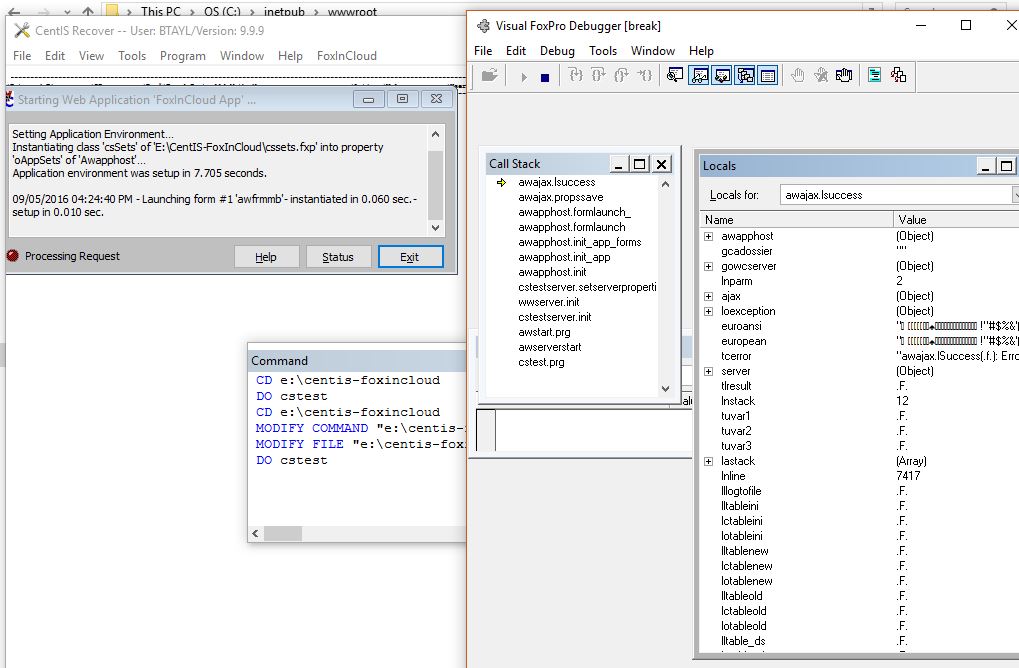Click the Step Out toolbar icon
This screenshot has width=1019, height=668.
621,75
